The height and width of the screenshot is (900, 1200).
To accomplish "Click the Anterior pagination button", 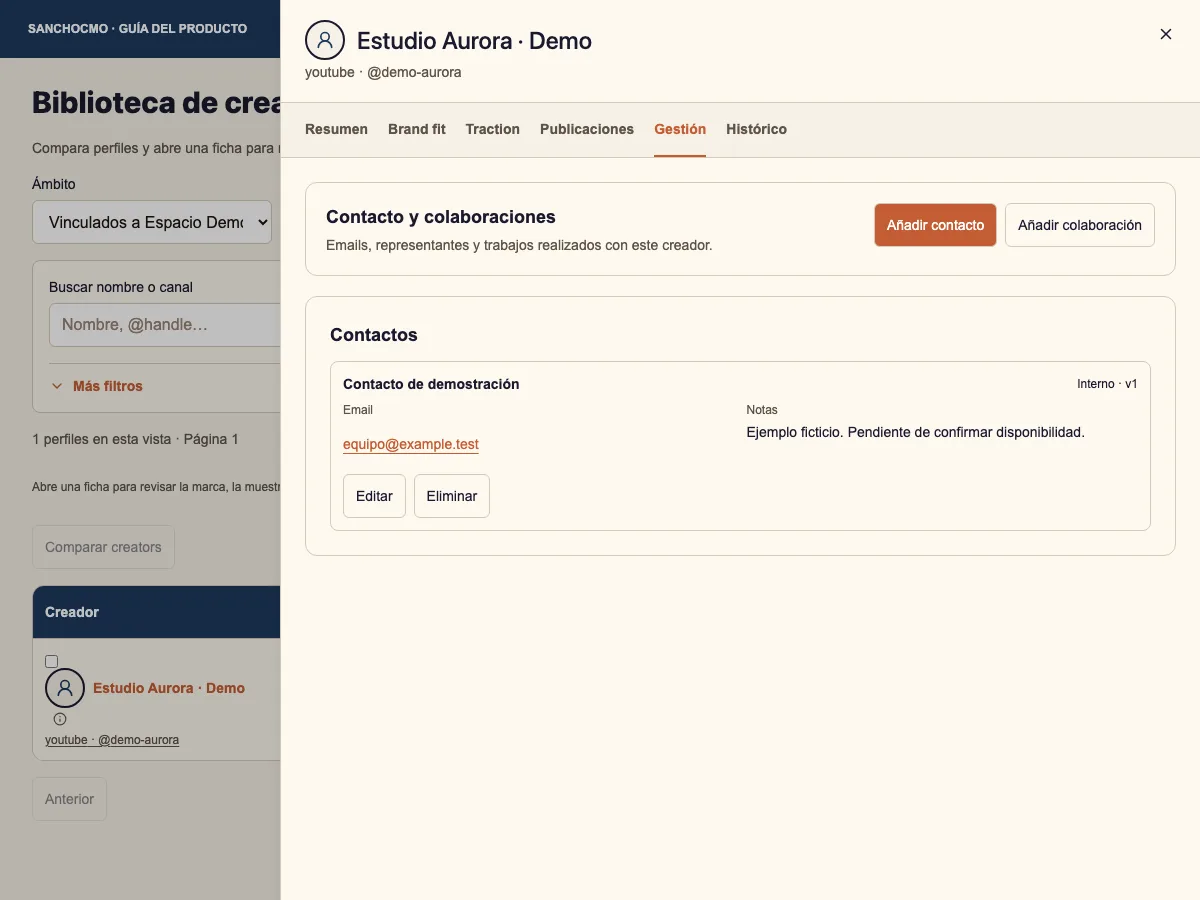I will (x=69, y=799).
